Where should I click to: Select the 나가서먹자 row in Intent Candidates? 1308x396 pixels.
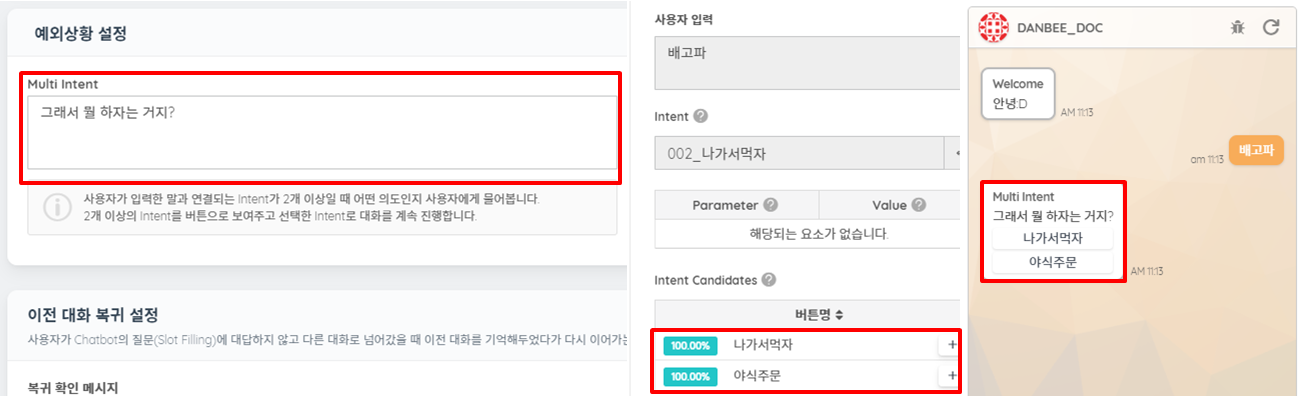(807, 345)
